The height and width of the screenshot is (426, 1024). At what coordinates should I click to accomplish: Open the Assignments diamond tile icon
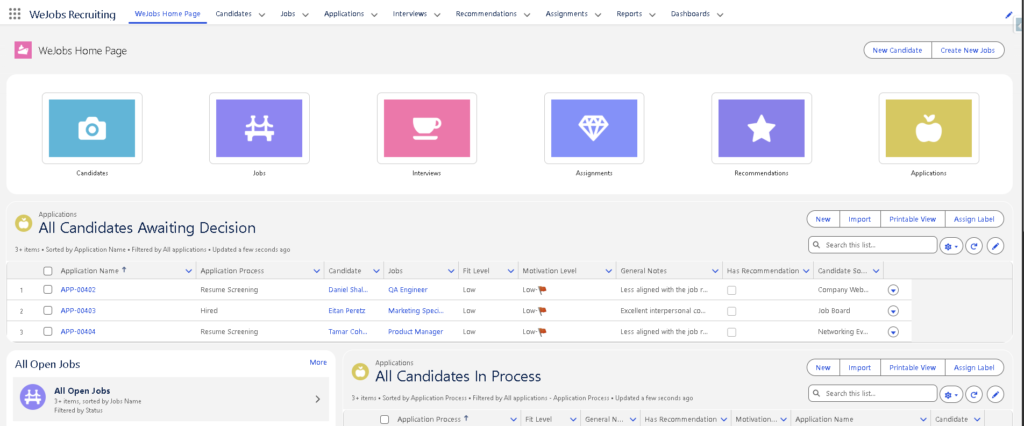(594, 129)
